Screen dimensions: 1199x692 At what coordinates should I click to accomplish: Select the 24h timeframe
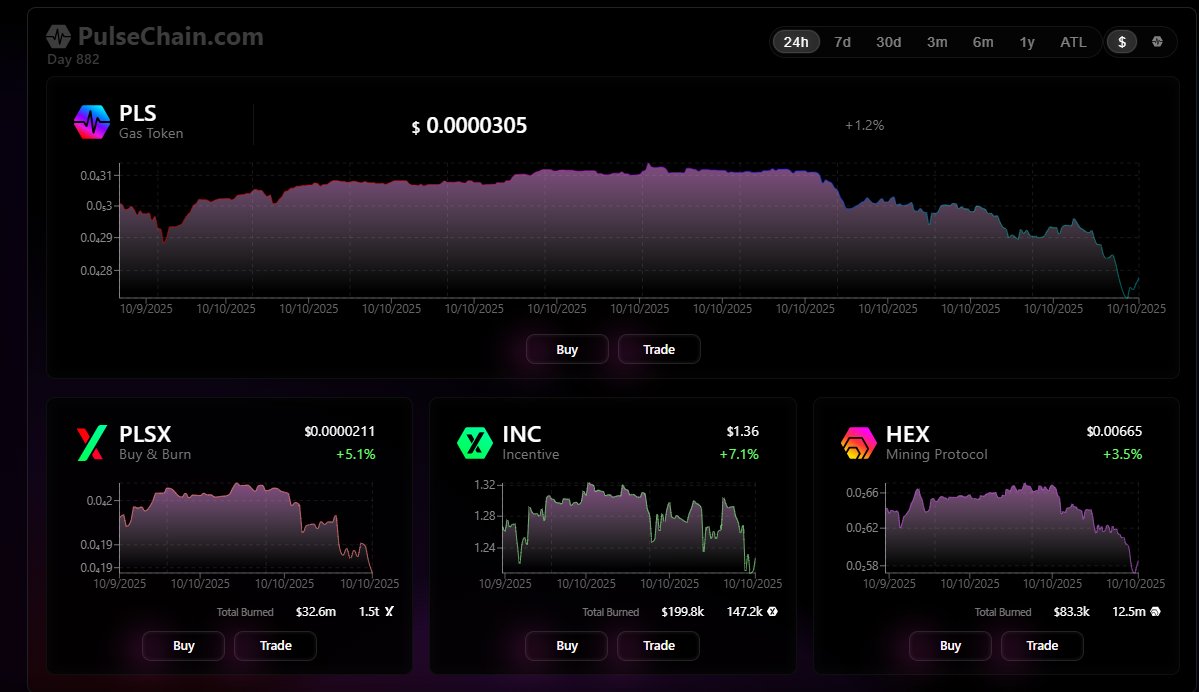point(796,42)
